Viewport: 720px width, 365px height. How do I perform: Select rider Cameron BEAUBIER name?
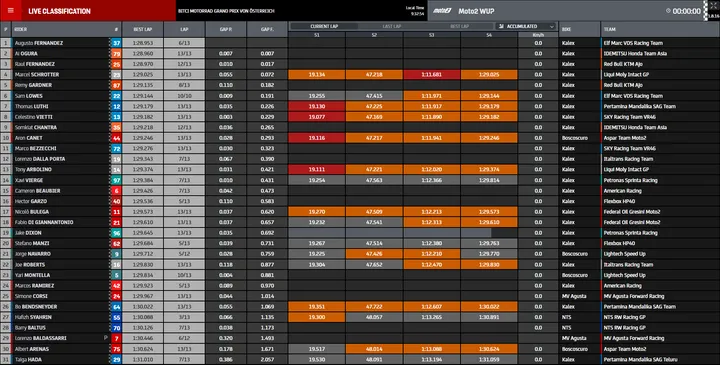tap(38, 191)
